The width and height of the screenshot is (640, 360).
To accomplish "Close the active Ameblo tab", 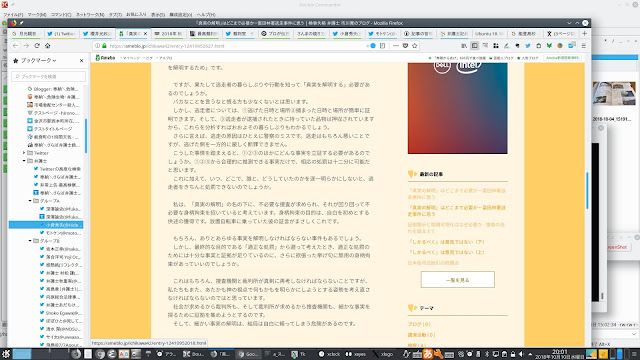I will pos(145,33).
